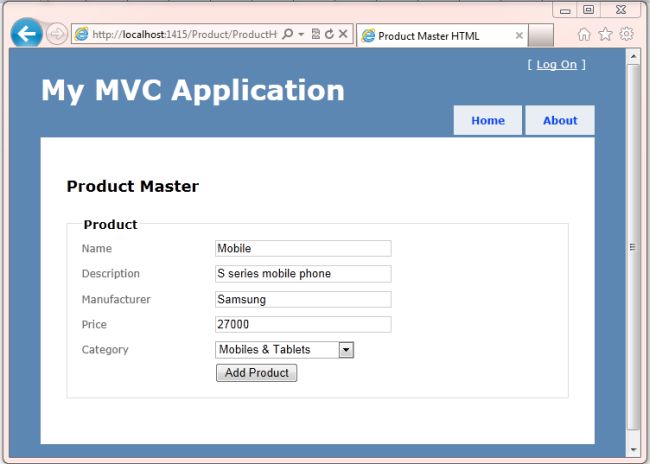Click the compatibility view icon

click(315, 34)
